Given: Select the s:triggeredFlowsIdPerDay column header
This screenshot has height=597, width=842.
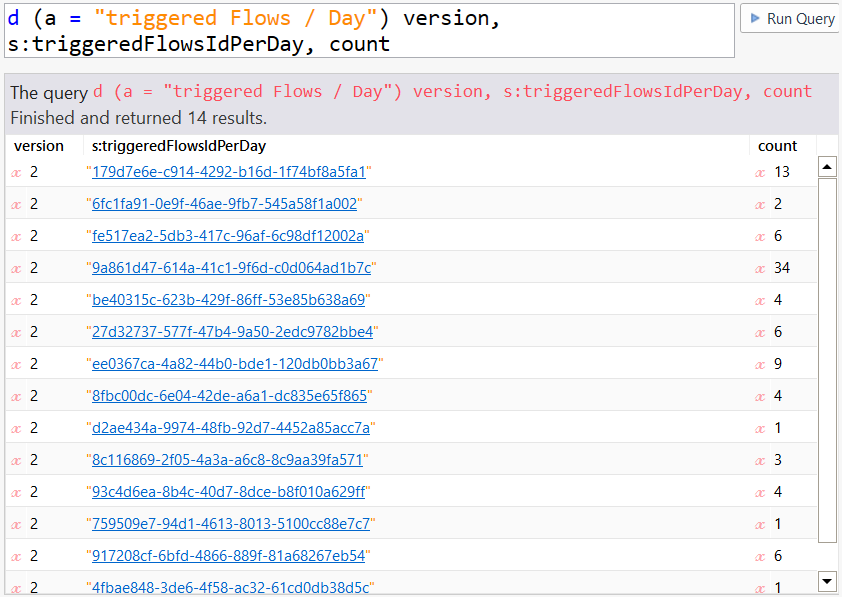Looking at the screenshot, I should (179, 146).
